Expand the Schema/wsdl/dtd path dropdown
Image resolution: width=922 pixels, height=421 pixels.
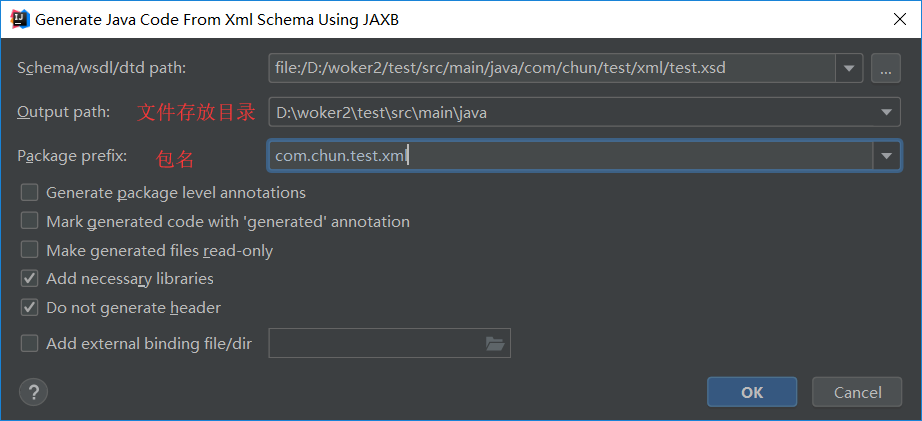(850, 68)
